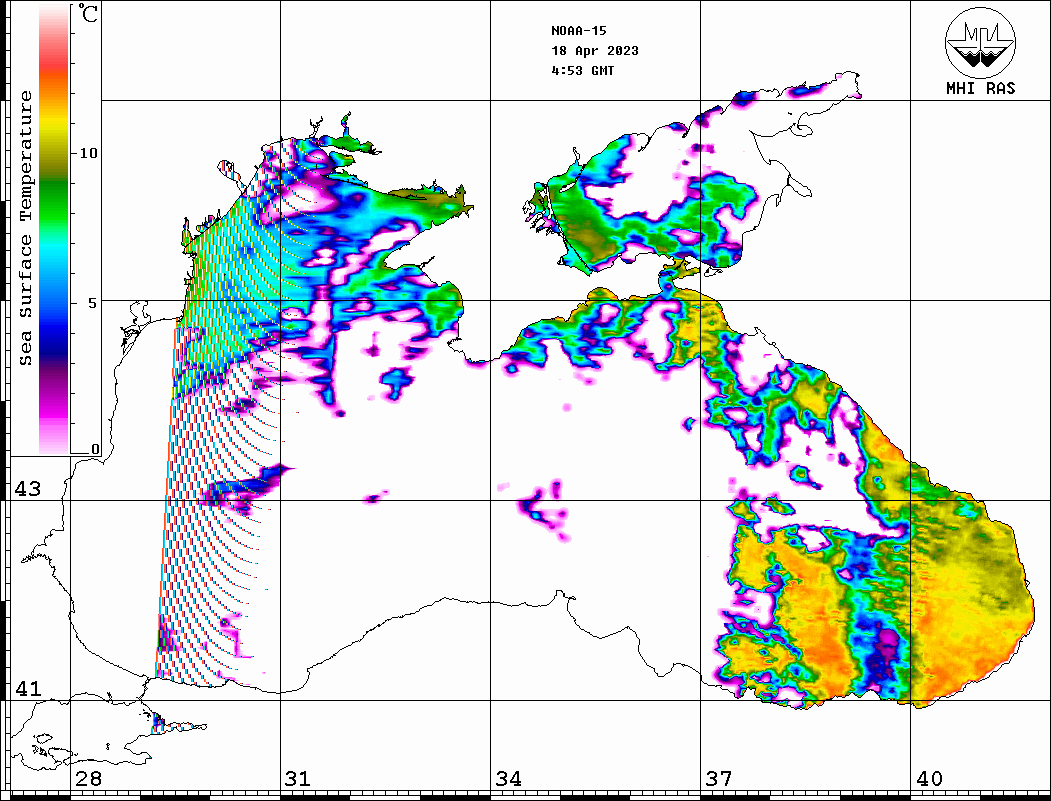Click the '4:53 GMT' time text
Image resolution: width=1051 pixels, height=801 pixels.
tap(583, 70)
